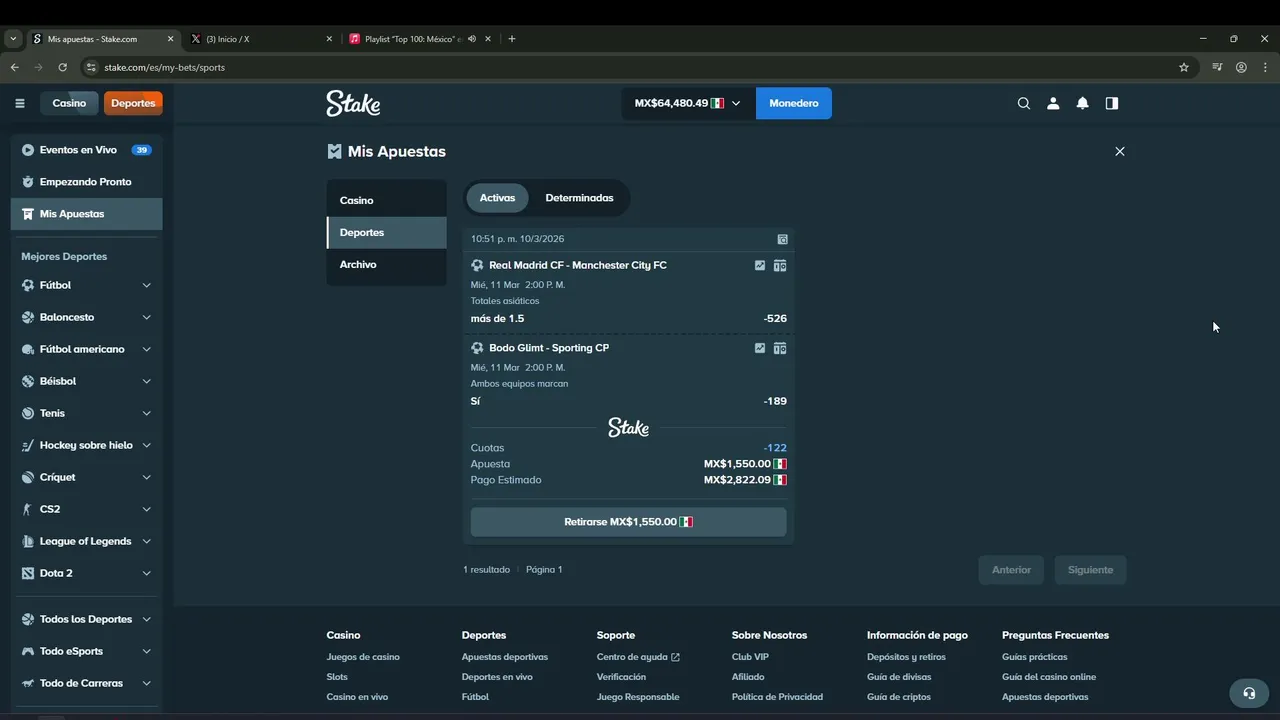View site information icon in address bar
Viewport: 1280px width, 720px height.
tap(91, 67)
